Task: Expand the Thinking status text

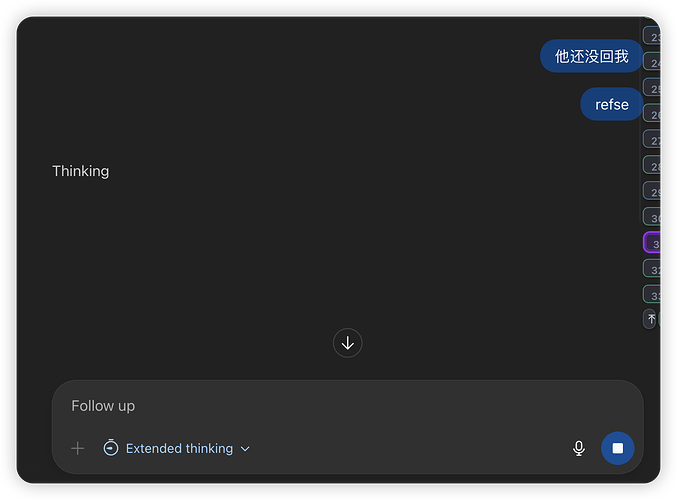Action: point(81,171)
